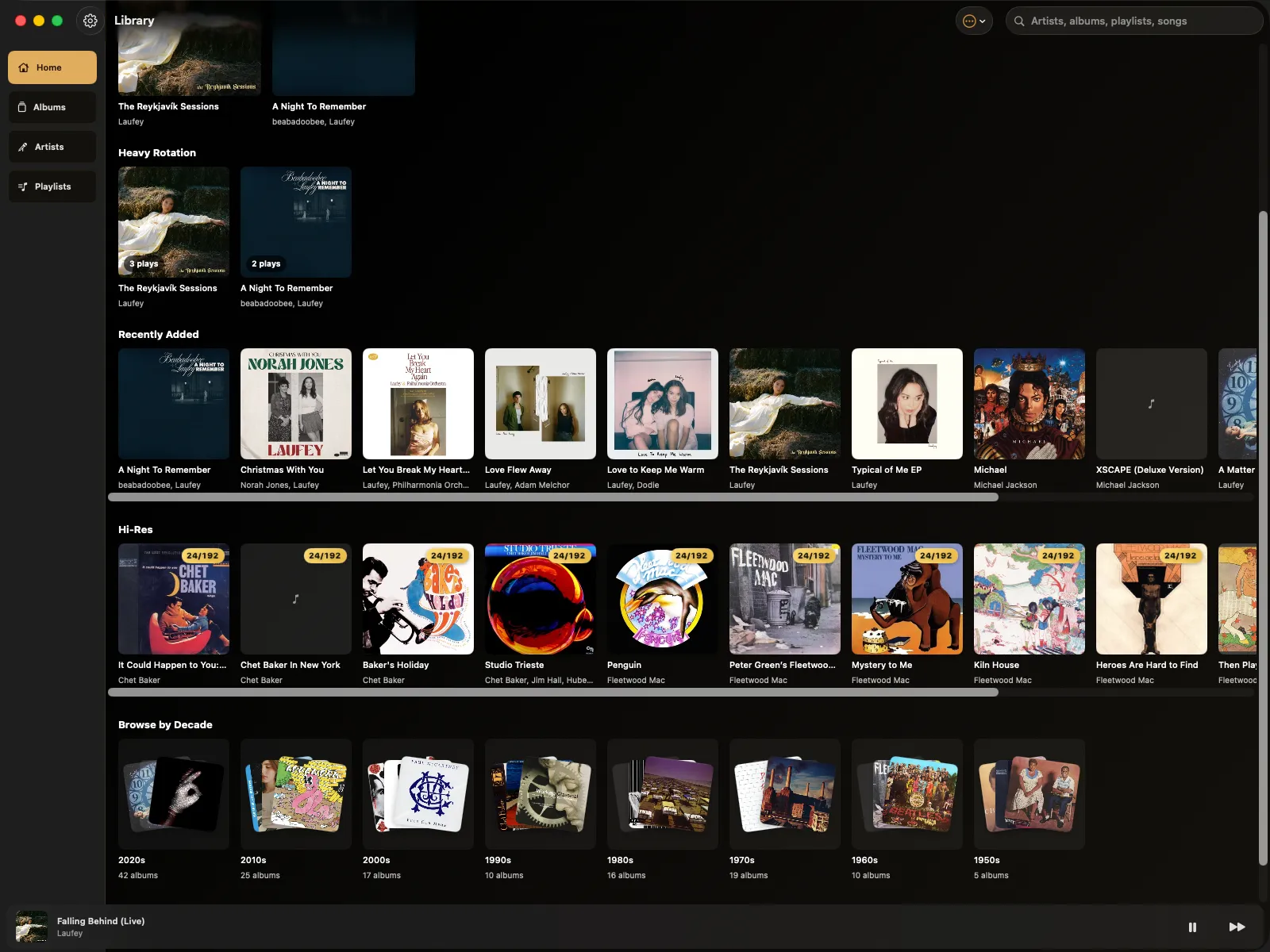The width and height of the screenshot is (1270, 952).
Task: Click Chet Baker under Baker's Holiday
Action: pyautogui.click(x=383, y=681)
